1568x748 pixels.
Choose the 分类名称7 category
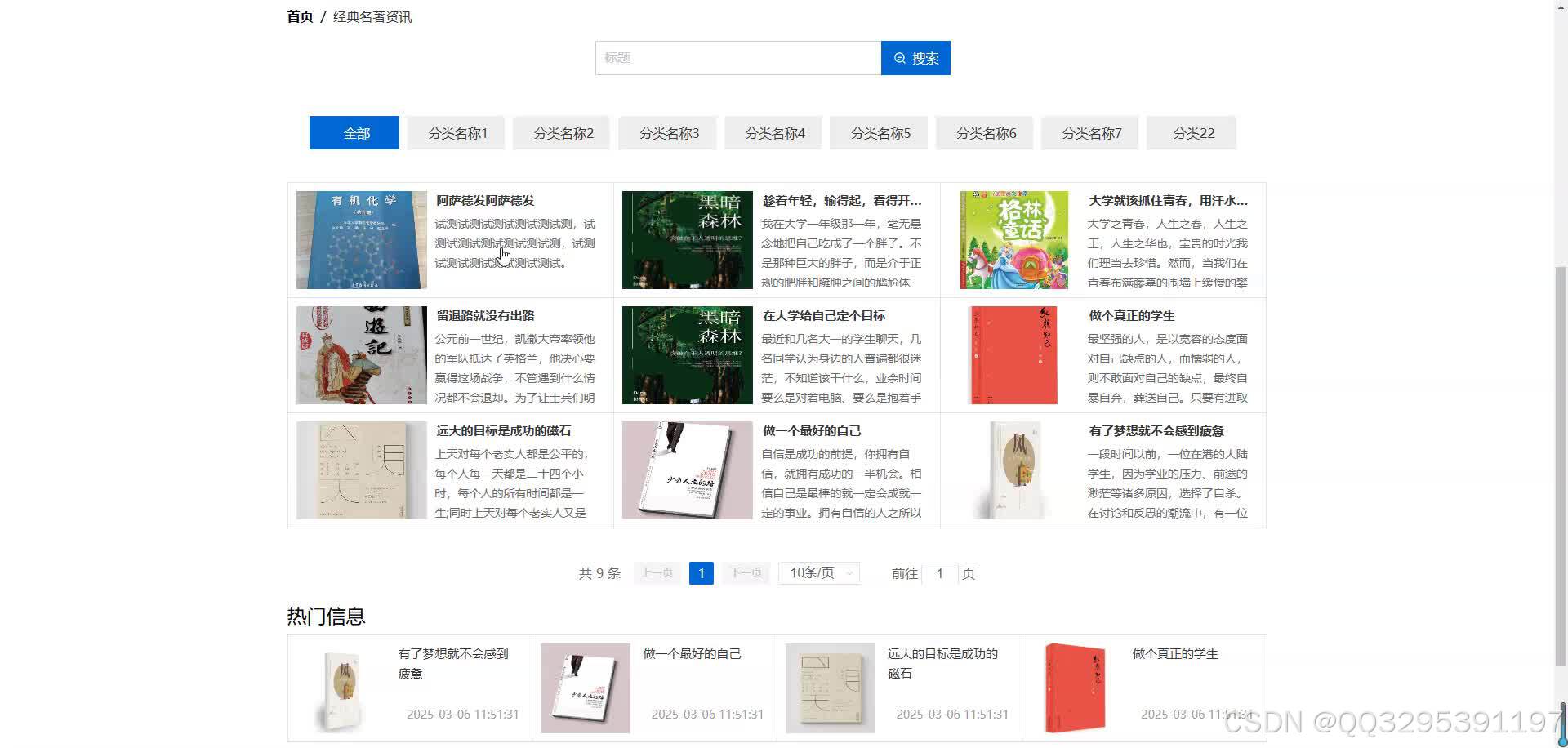coord(1089,132)
